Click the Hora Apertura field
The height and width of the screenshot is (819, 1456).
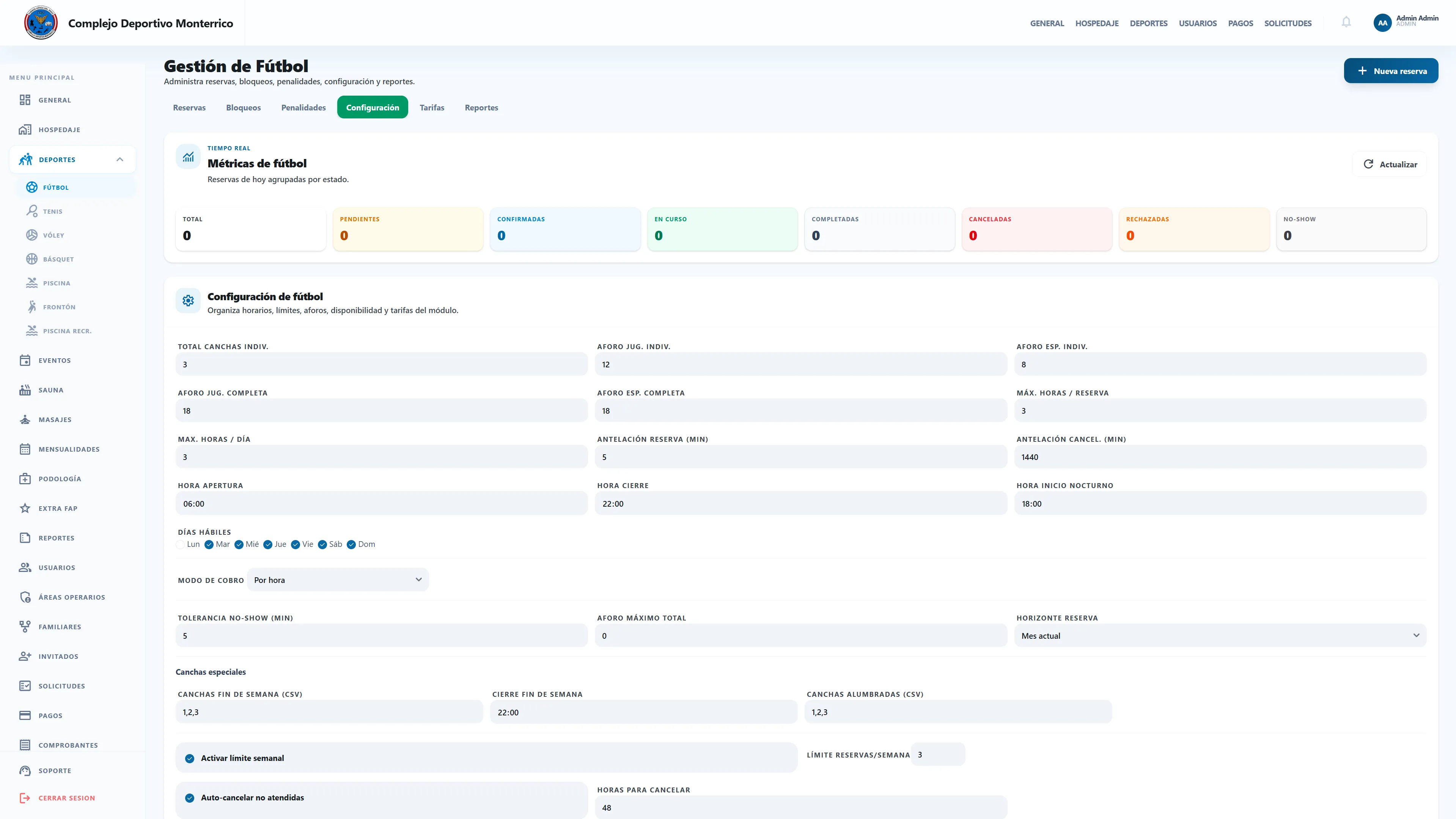point(382,503)
